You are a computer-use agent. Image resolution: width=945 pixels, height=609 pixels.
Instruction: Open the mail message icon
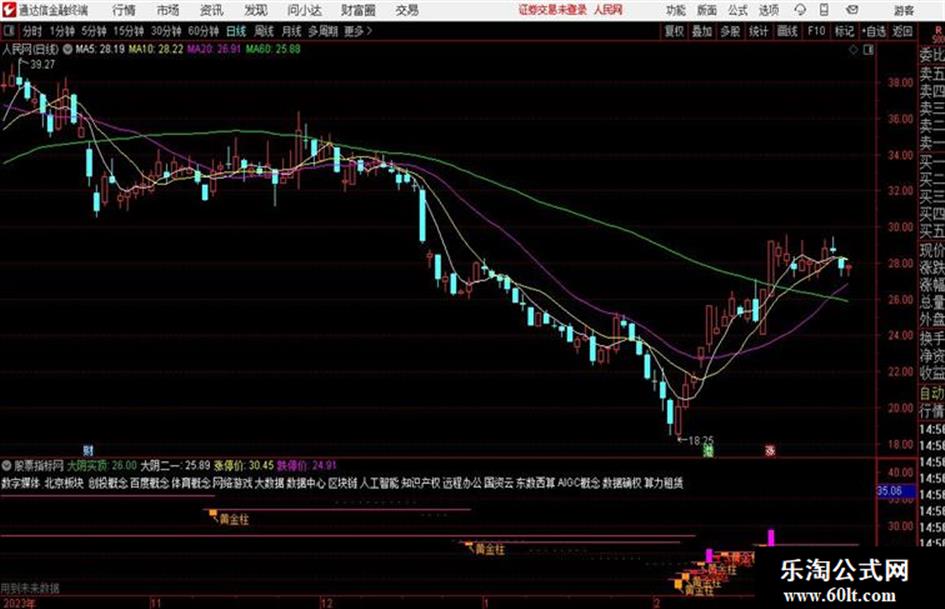tap(852, 10)
